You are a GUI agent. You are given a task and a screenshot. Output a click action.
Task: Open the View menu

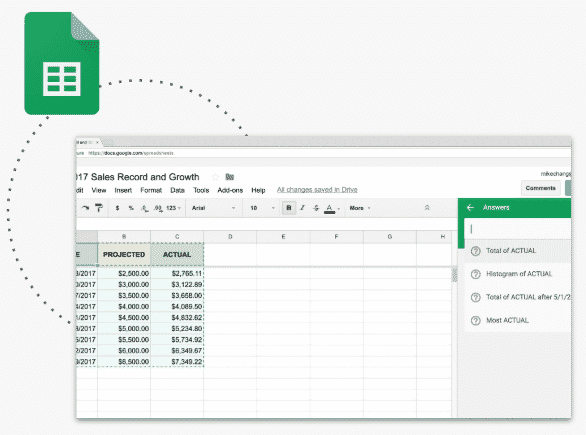click(x=99, y=190)
